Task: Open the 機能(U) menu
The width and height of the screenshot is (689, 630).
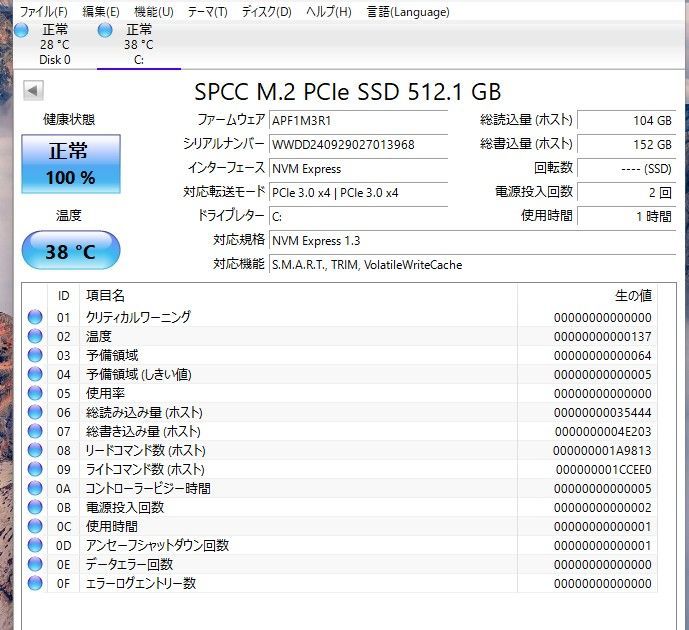Action: (153, 12)
